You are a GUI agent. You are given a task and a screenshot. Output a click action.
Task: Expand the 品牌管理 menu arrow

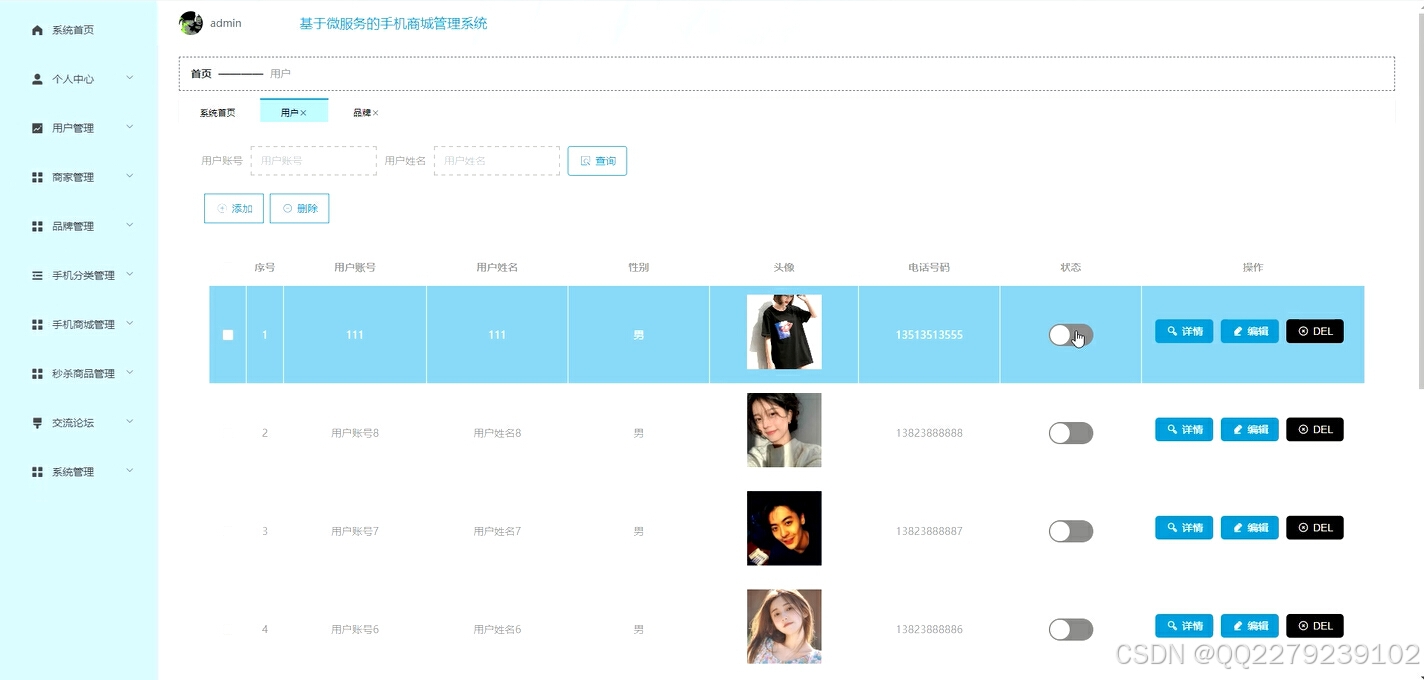(x=130, y=225)
